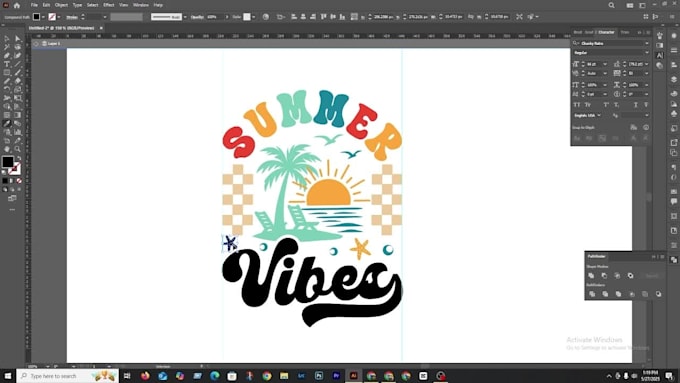Click Divide in the Pathfinders row

[592, 294]
